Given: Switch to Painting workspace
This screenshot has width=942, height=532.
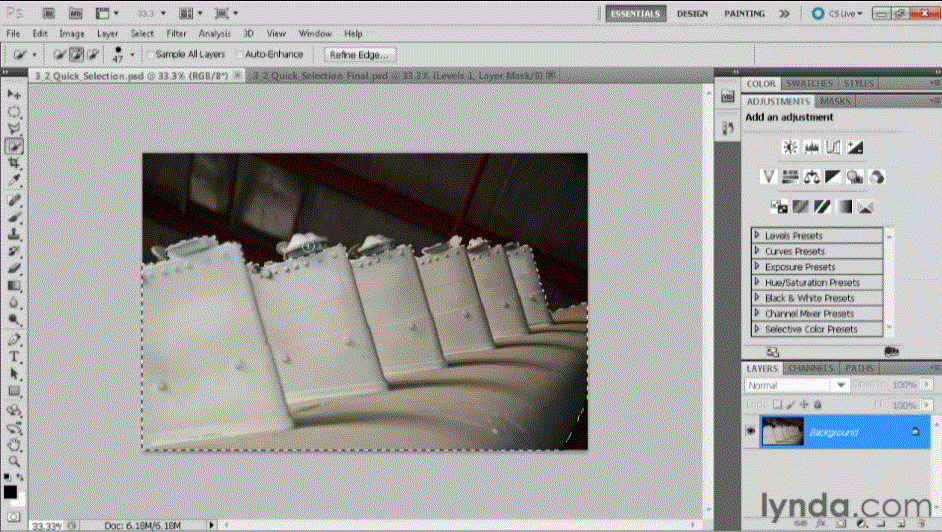Looking at the screenshot, I should 744,13.
